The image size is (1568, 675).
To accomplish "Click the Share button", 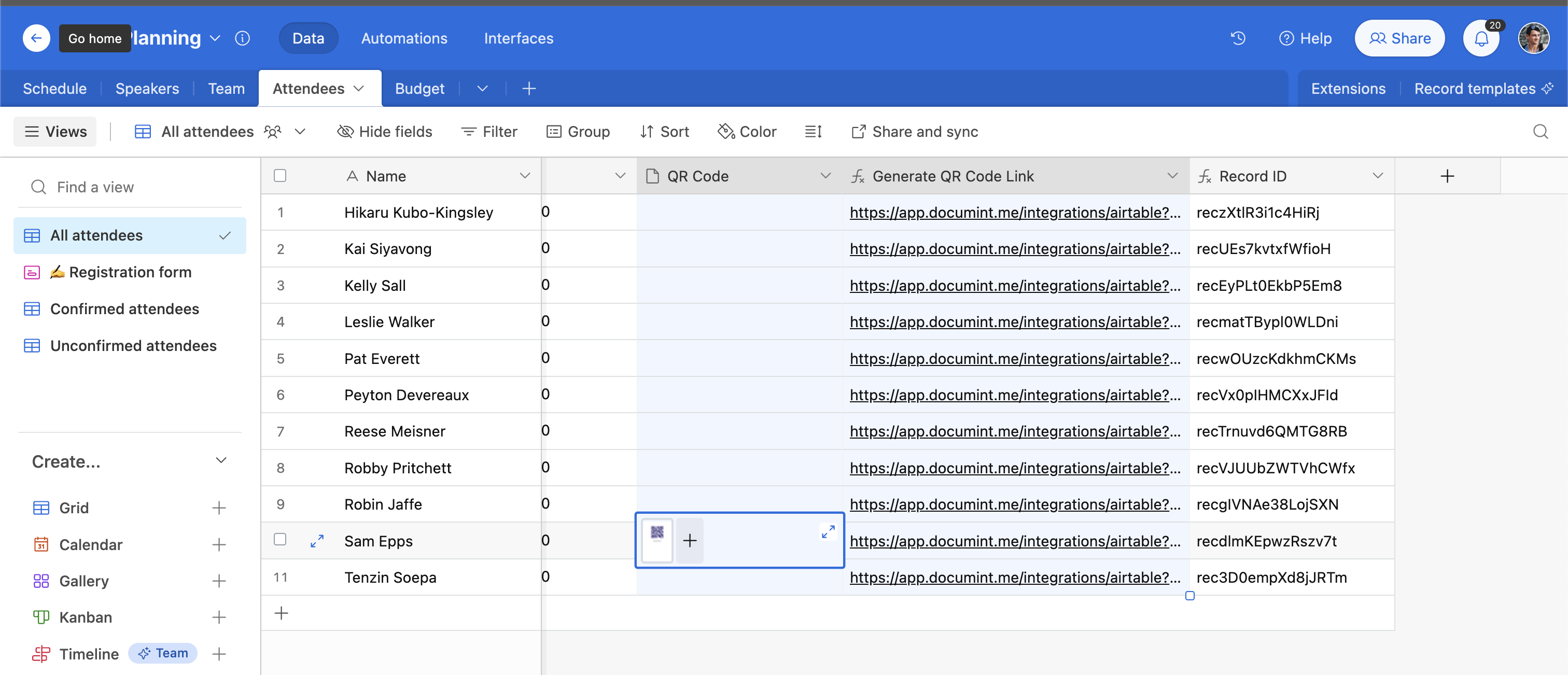I will (x=1399, y=38).
